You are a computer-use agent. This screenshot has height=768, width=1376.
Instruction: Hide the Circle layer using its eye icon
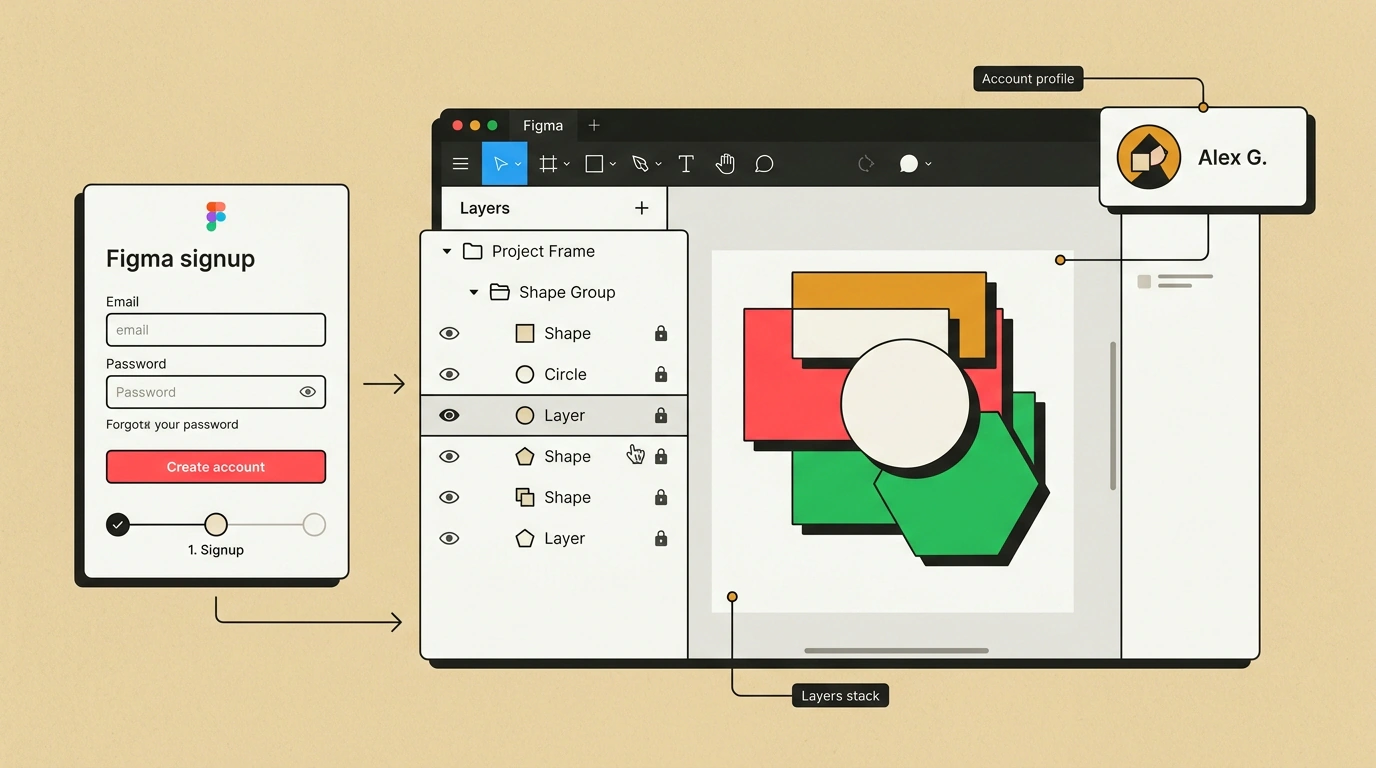coord(450,374)
